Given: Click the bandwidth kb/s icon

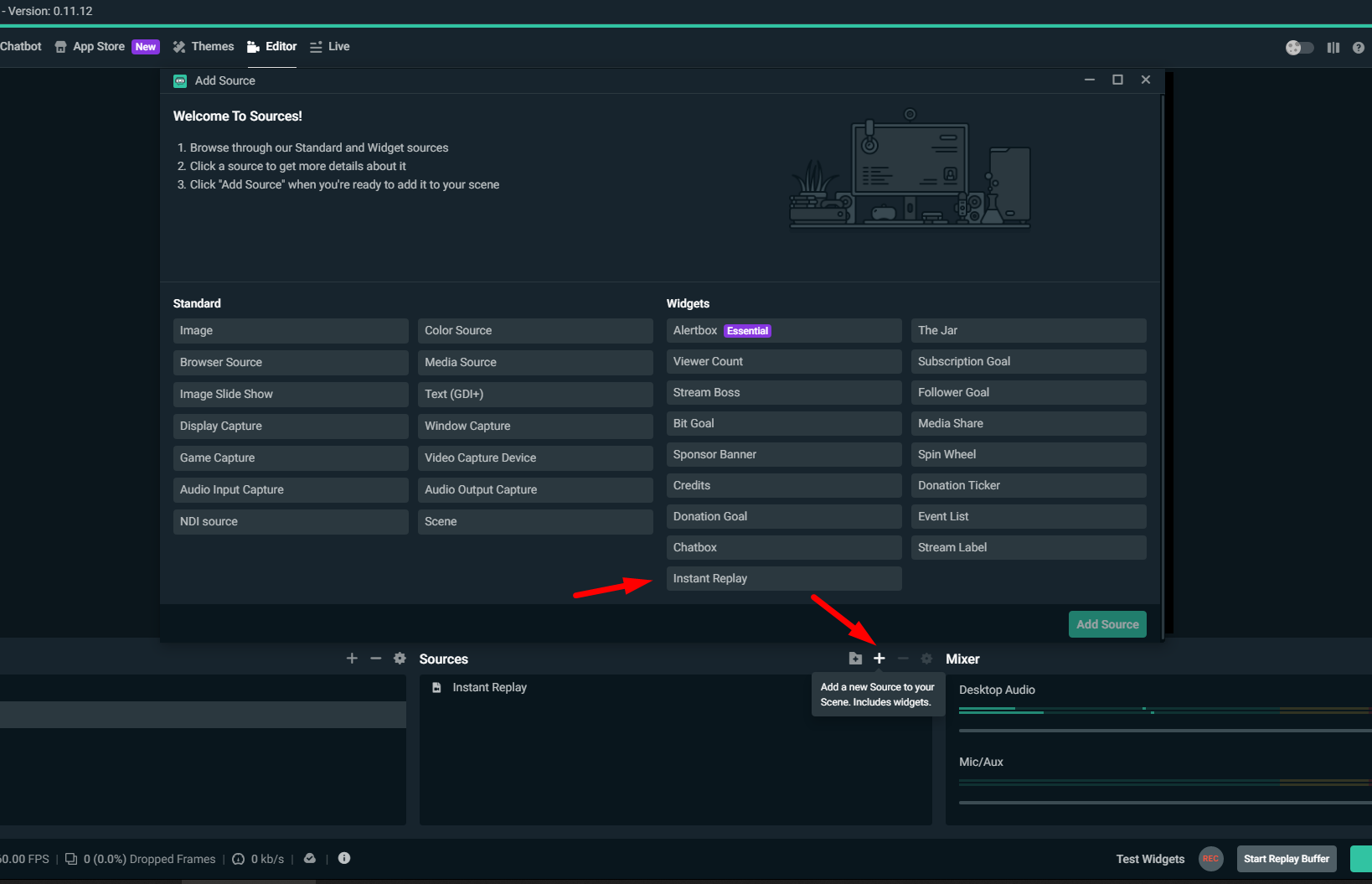Looking at the screenshot, I should (x=239, y=859).
